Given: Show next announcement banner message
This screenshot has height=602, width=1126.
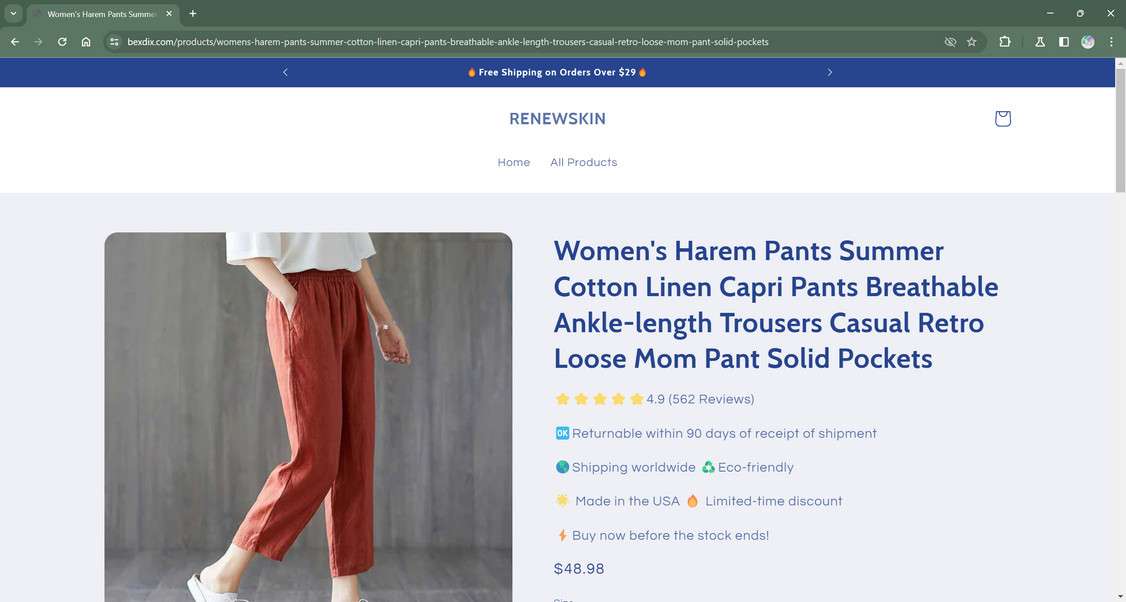Looking at the screenshot, I should [x=829, y=72].
